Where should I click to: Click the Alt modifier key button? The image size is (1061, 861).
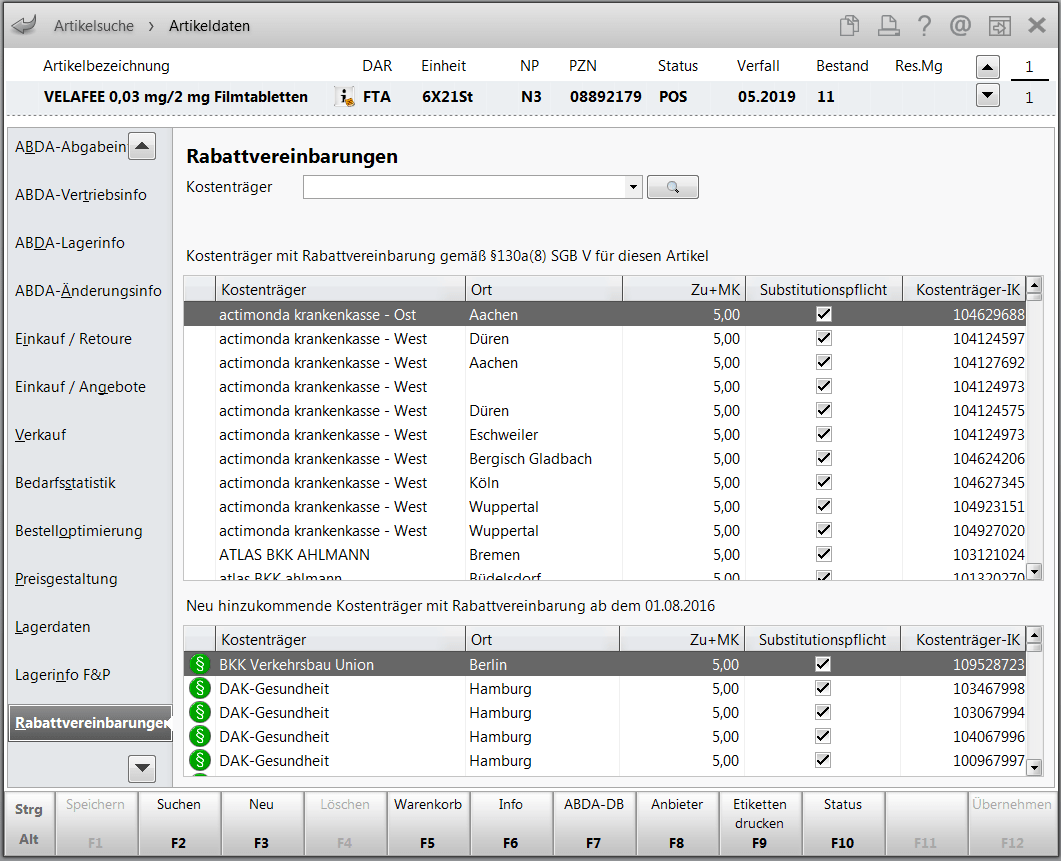click(28, 839)
